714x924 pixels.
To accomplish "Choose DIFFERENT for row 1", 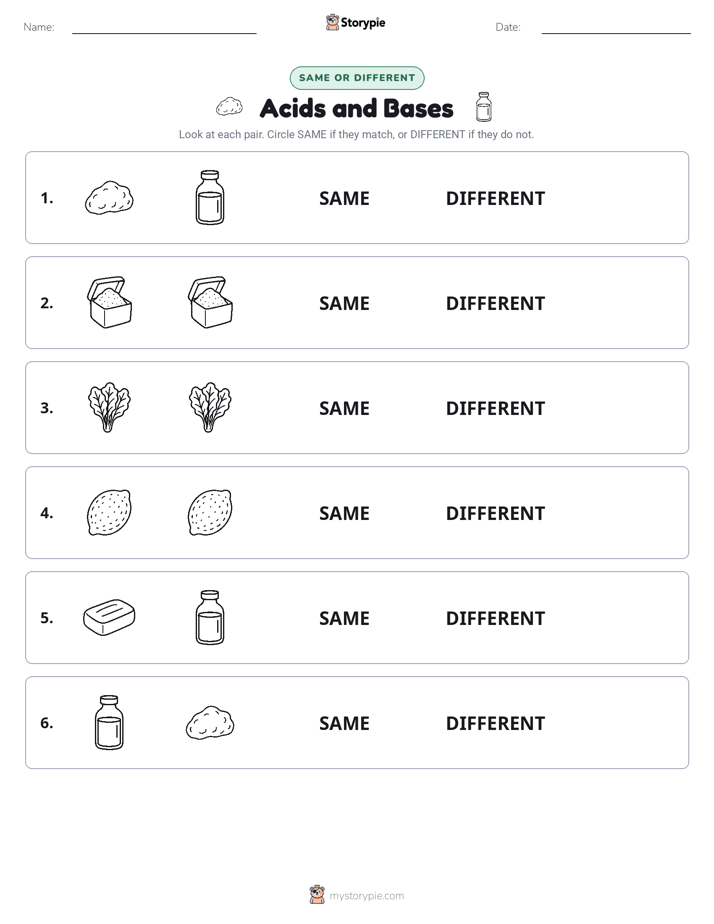I will tap(495, 198).
